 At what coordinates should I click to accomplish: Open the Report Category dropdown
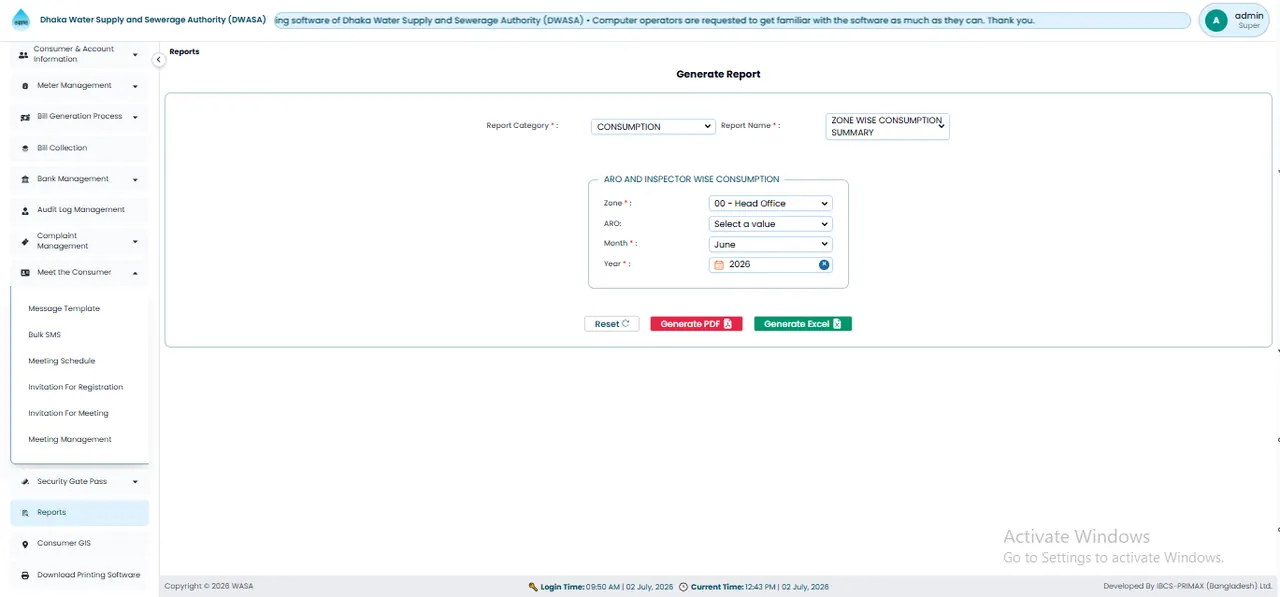tap(652, 127)
